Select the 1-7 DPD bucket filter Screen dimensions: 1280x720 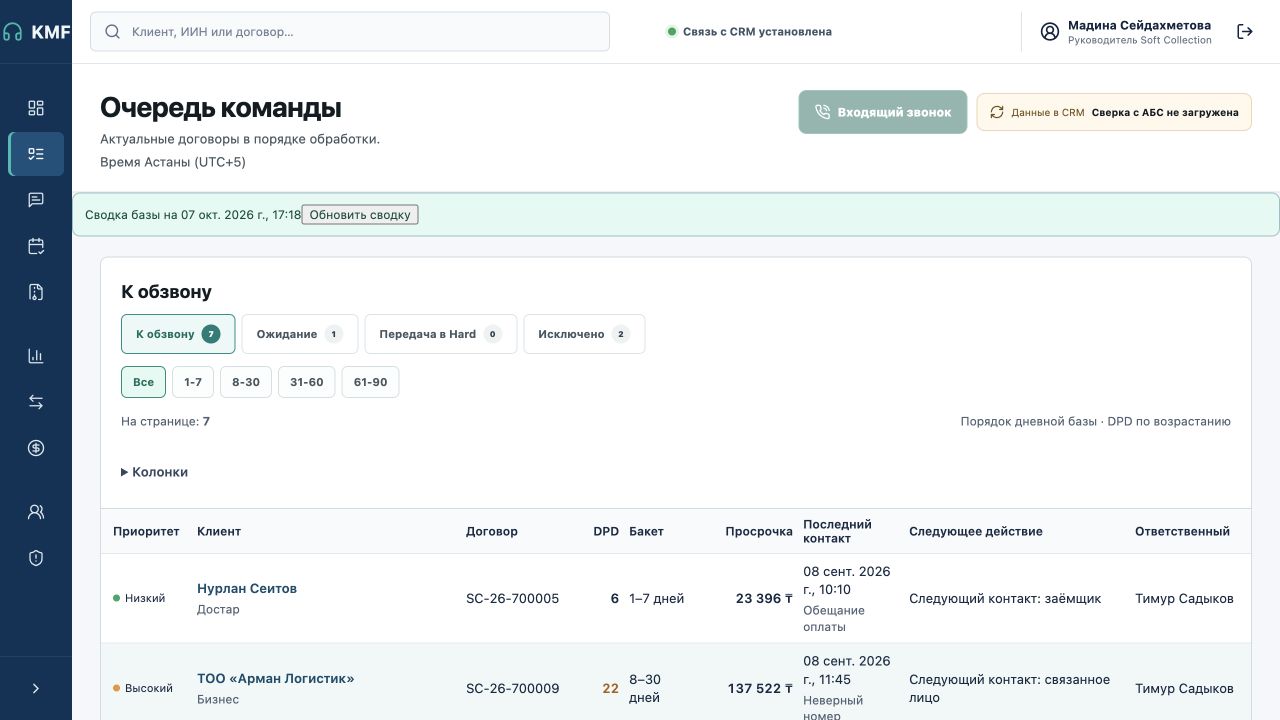[193, 382]
